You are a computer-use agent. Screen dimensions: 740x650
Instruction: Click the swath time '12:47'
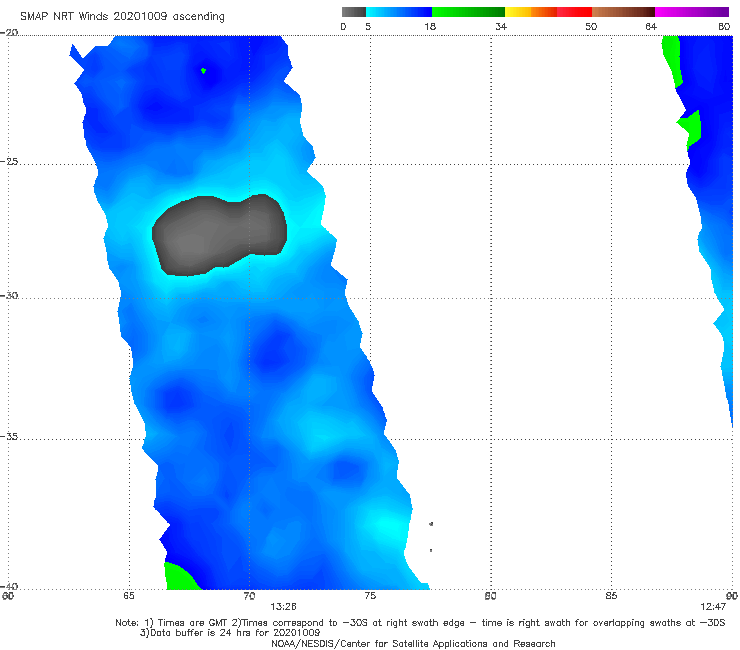(x=713, y=607)
